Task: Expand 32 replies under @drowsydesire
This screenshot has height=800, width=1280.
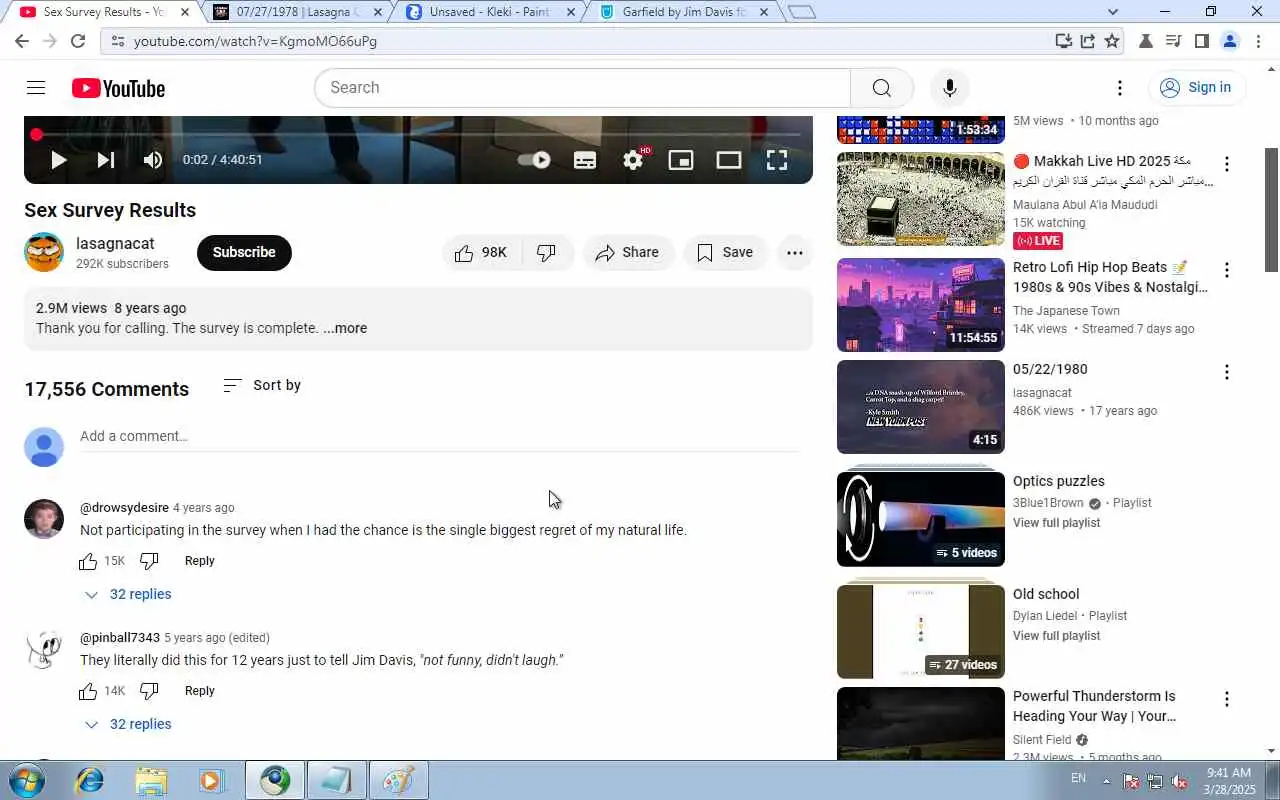Action: pos(128,594)
